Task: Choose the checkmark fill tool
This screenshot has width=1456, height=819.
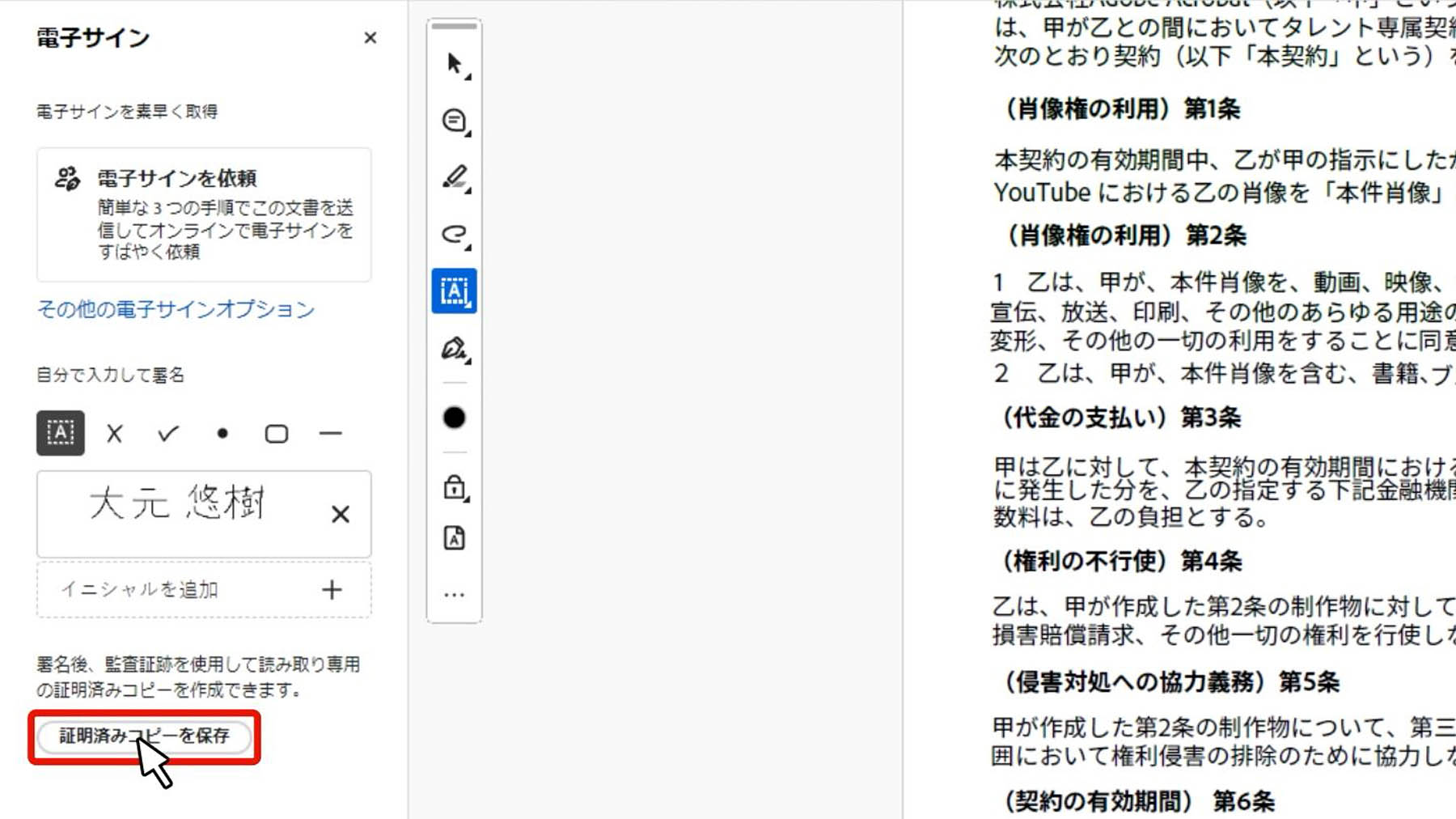Action: click(x=168, y=434)
